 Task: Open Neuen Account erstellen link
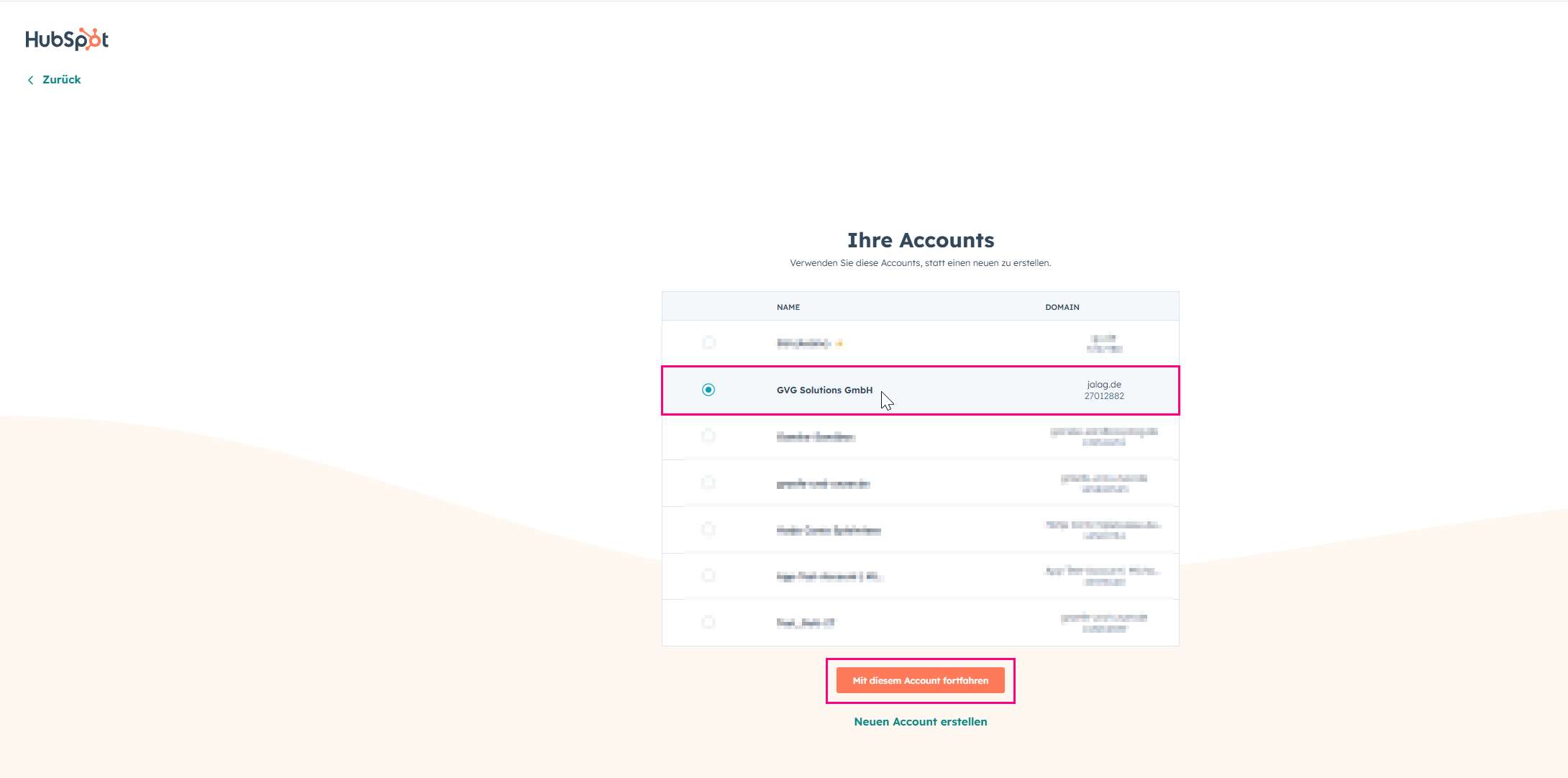tap(920, 722)
